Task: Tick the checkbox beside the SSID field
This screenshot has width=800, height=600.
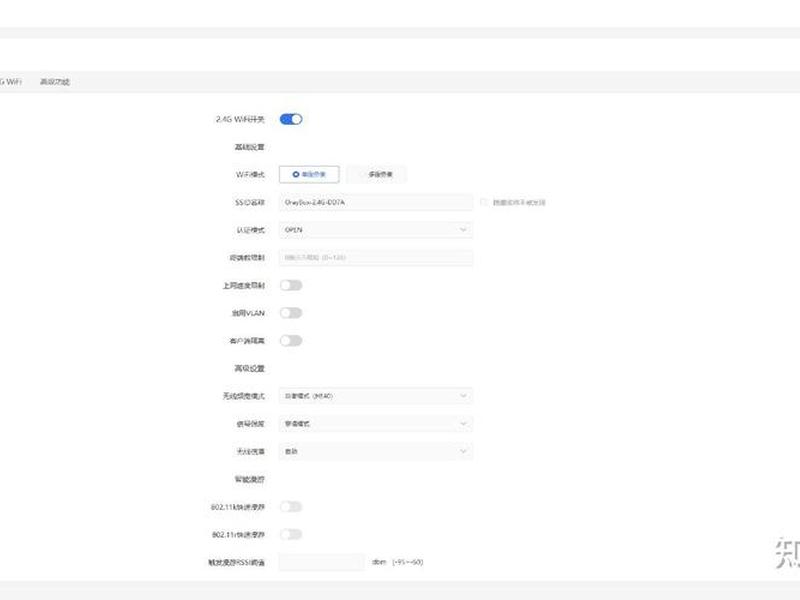Action: coord(484,202)
